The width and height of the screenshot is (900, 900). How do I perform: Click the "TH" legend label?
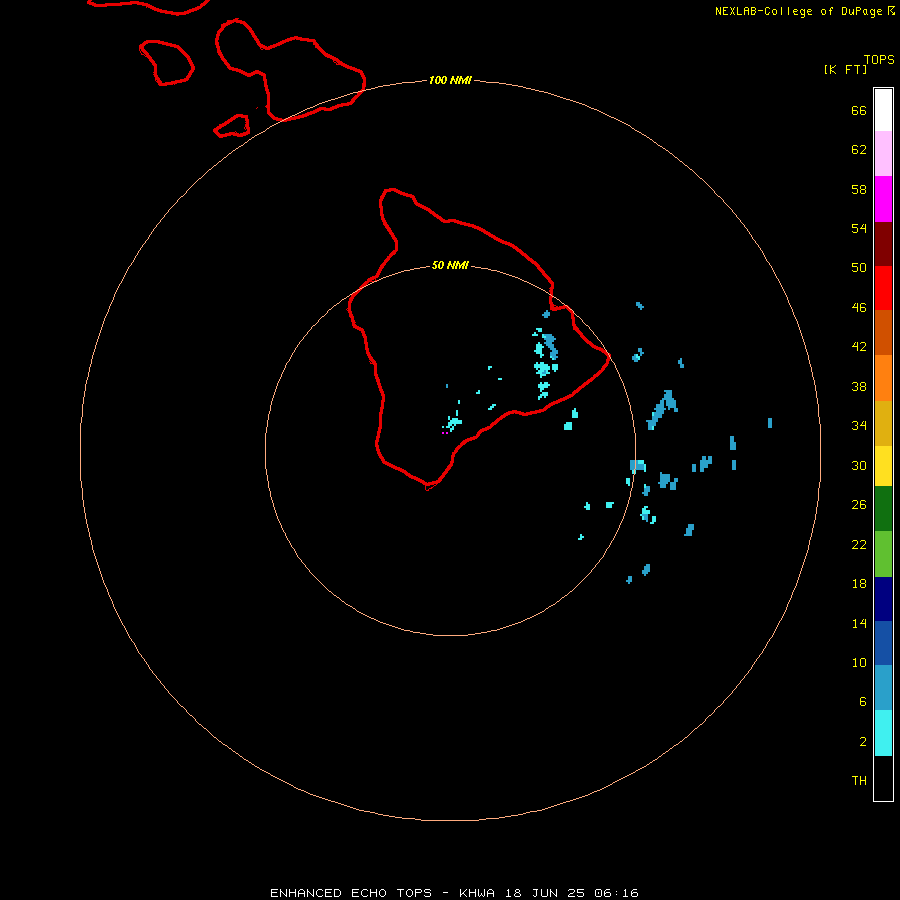(859, 781)
